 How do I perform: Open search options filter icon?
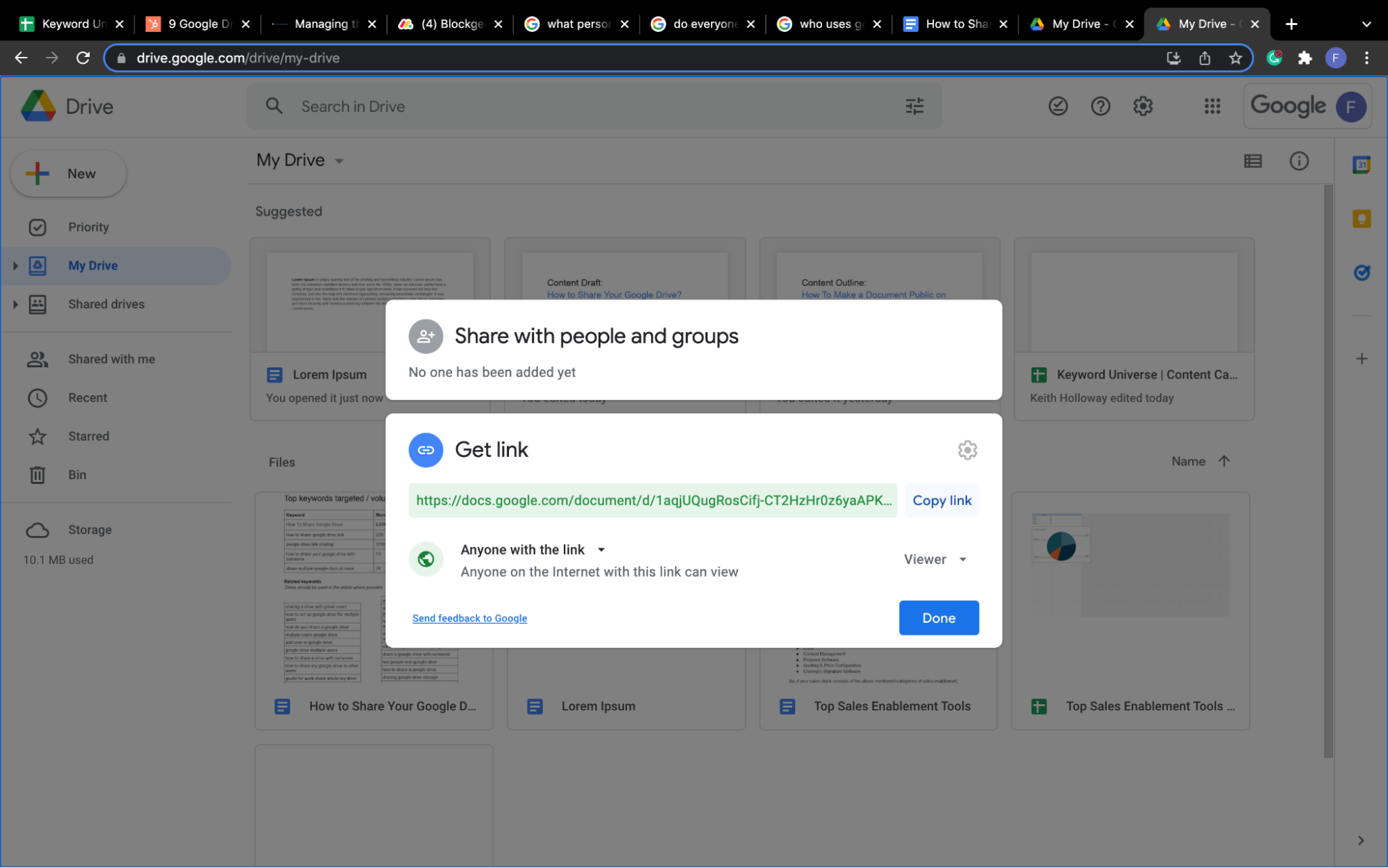coord(914,106)
